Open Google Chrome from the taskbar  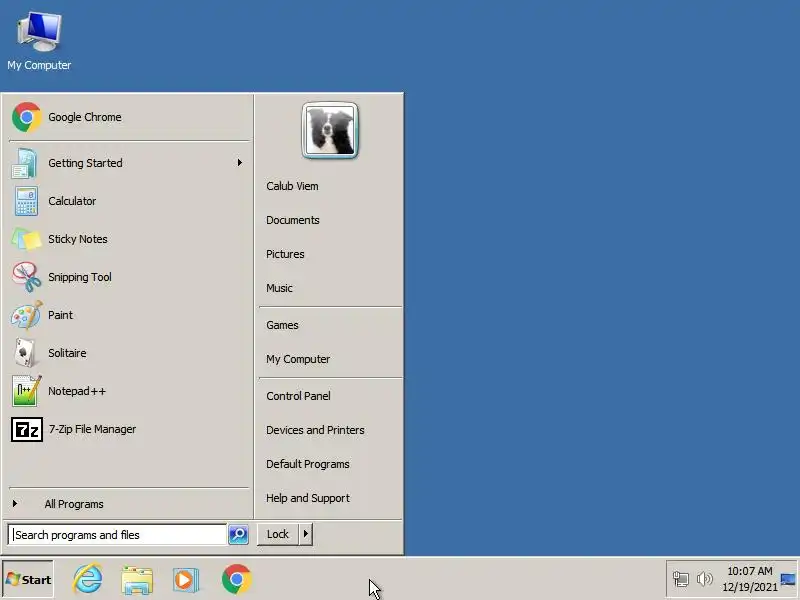pos(237,579)
